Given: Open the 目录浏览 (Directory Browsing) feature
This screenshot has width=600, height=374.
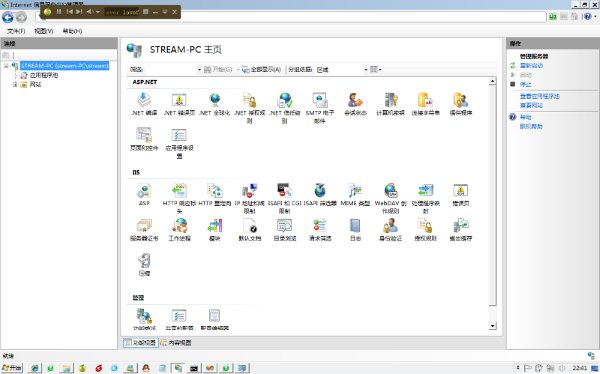Looking at the screenshot, I should point(285,229).
